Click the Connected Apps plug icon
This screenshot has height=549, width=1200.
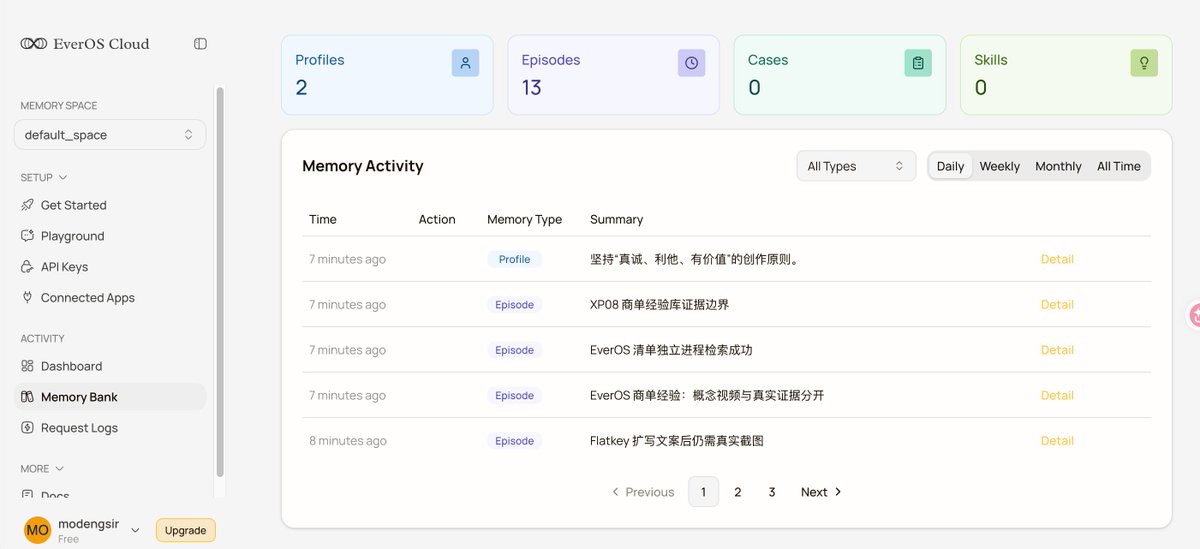(x=27, y=298)
